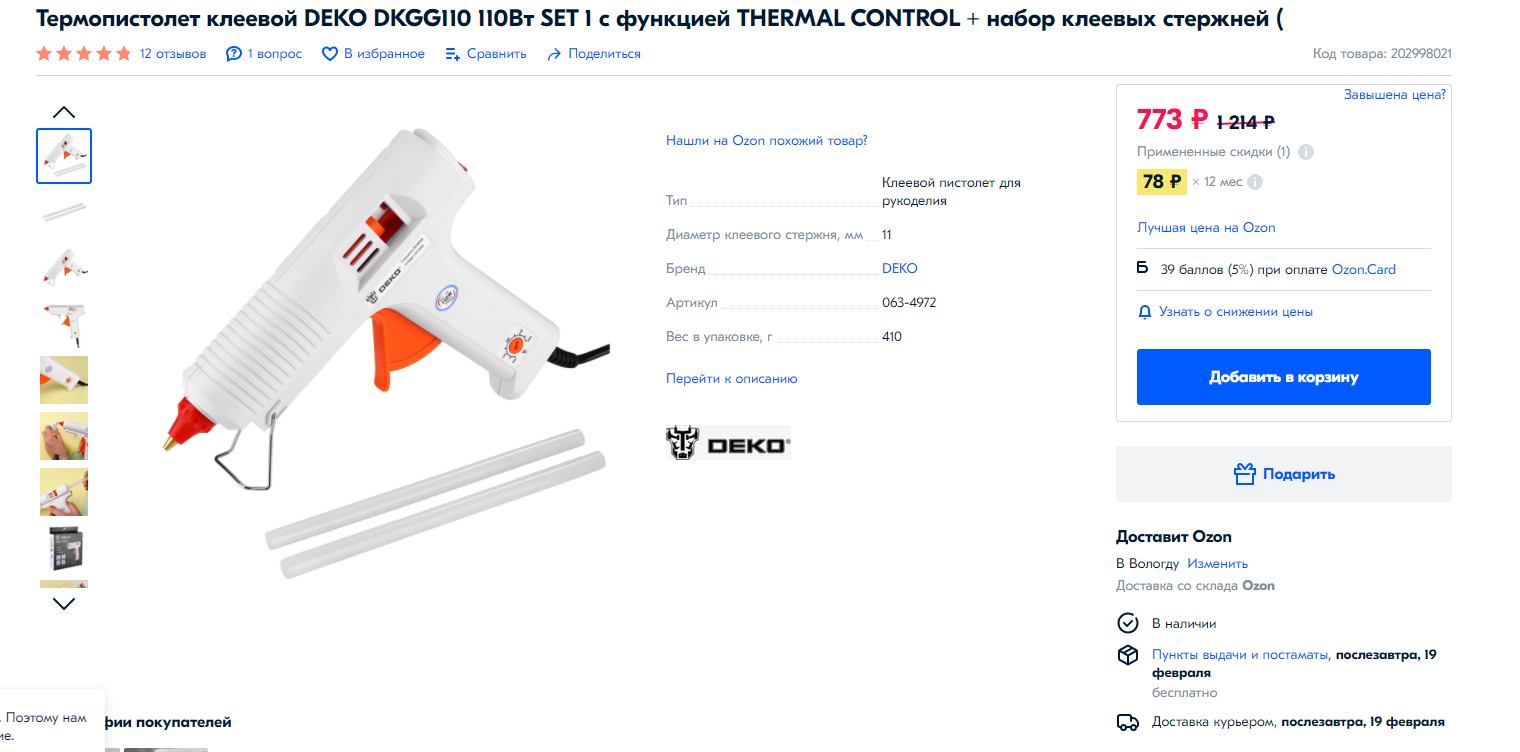The width and height of the screenshot is (1520, 752).
Task: Show previous thumbnails with up chevron
Action: point(64,112)
